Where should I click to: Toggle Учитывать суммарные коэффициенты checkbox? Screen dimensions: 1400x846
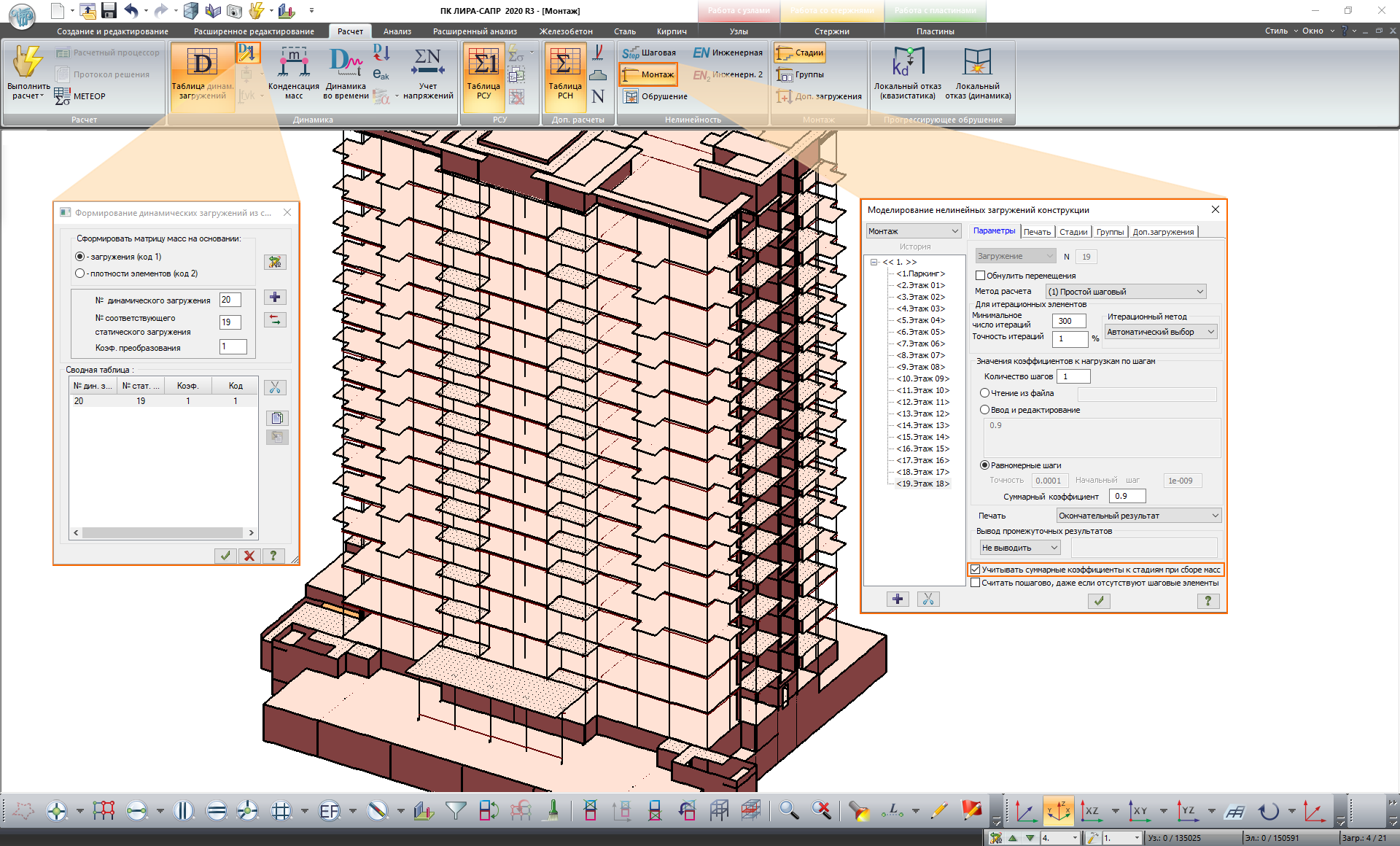click(x=976, y=570)
